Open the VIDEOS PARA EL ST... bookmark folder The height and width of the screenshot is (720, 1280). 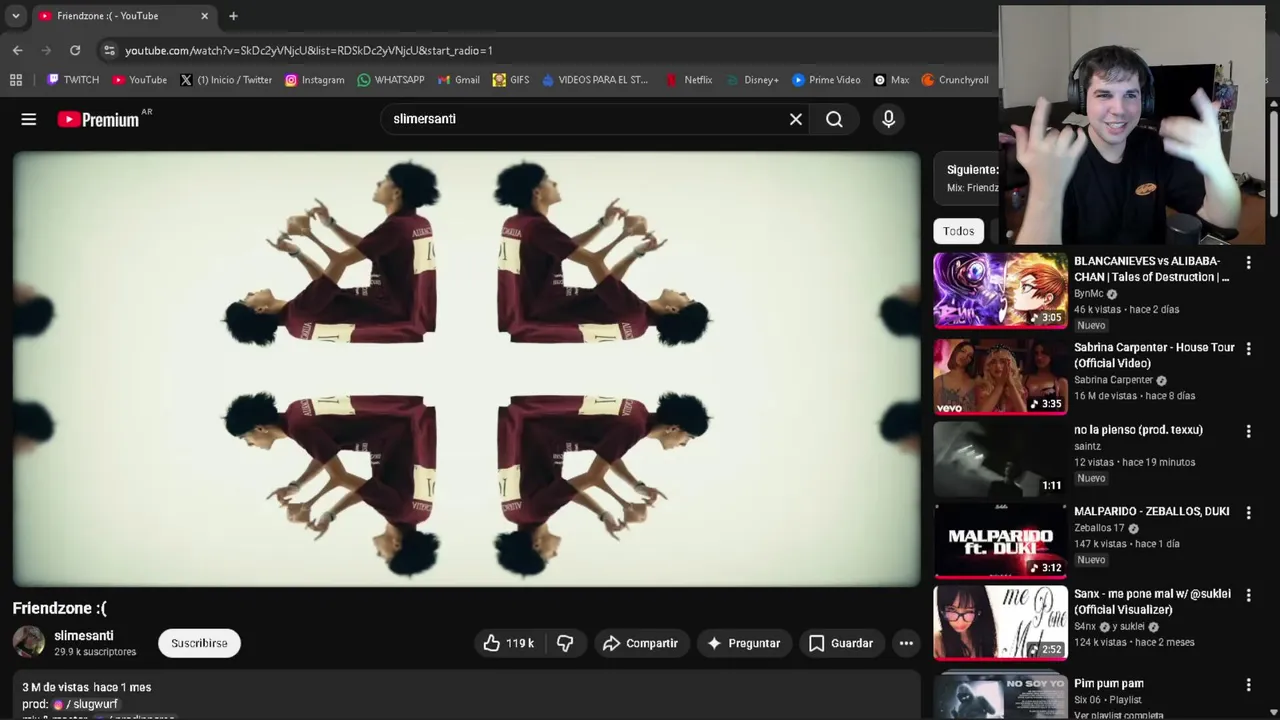click(x=595, y=80)
